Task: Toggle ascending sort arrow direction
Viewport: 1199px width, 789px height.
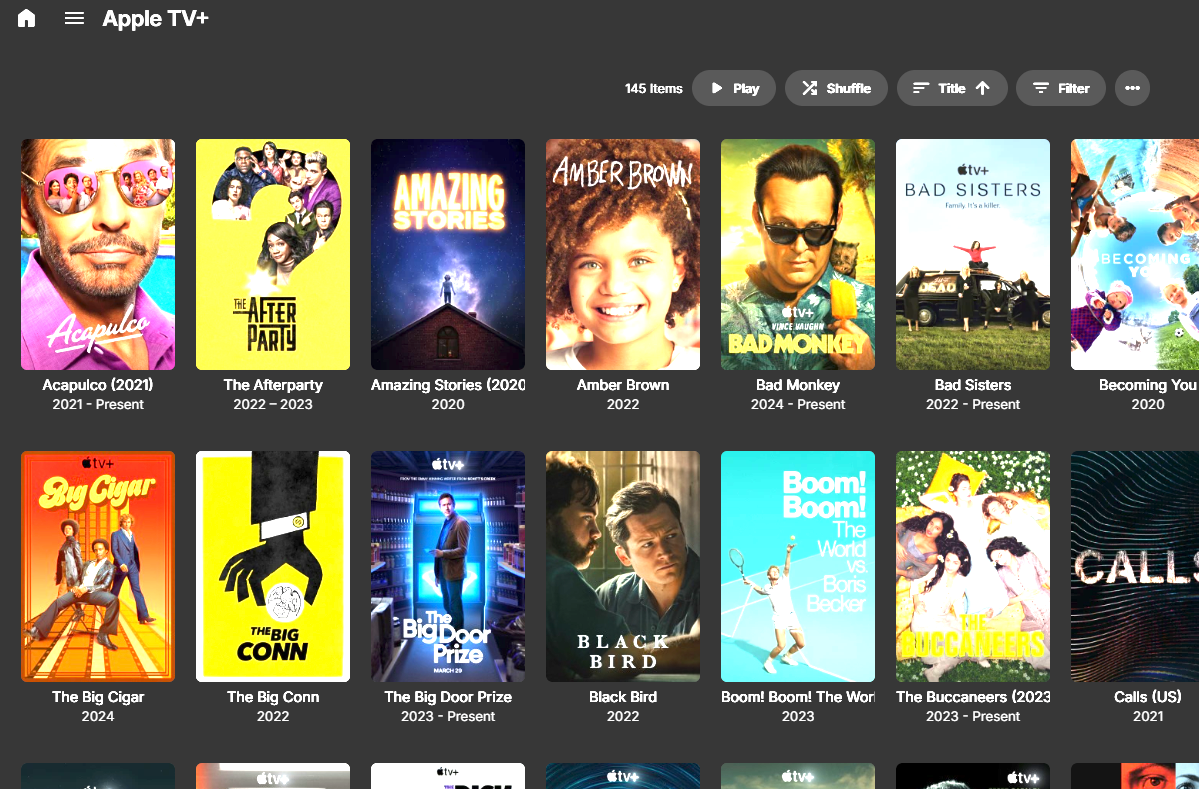Action: [983, 88]
